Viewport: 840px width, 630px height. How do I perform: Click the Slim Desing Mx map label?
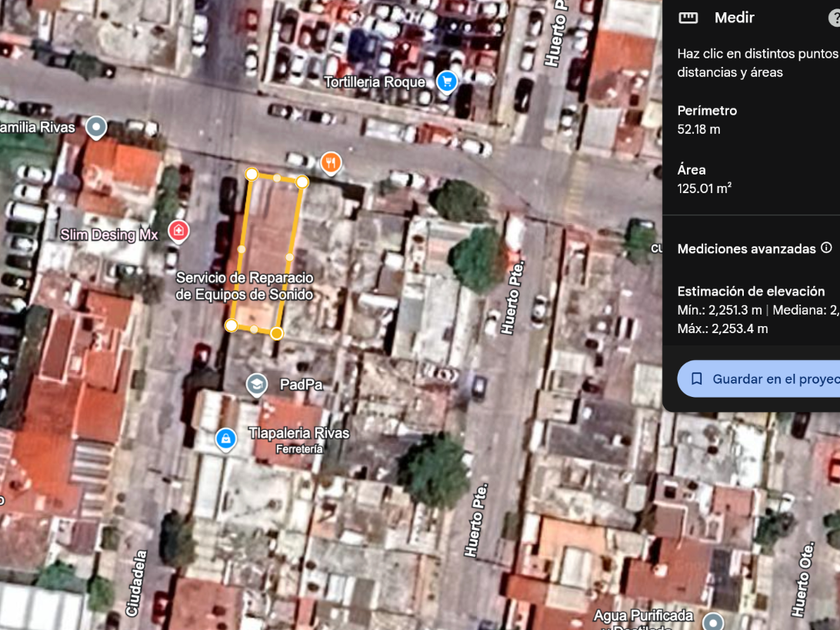pos(109,235)
